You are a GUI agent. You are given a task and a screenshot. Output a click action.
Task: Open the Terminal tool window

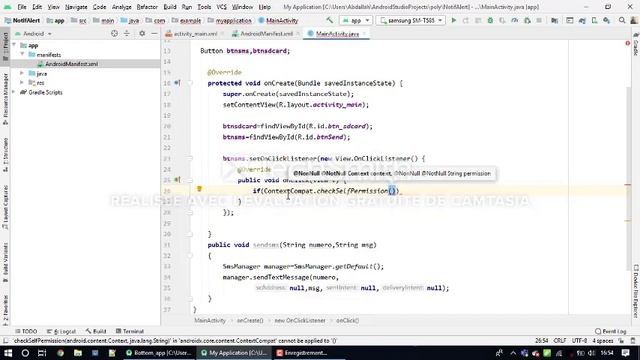130,331
